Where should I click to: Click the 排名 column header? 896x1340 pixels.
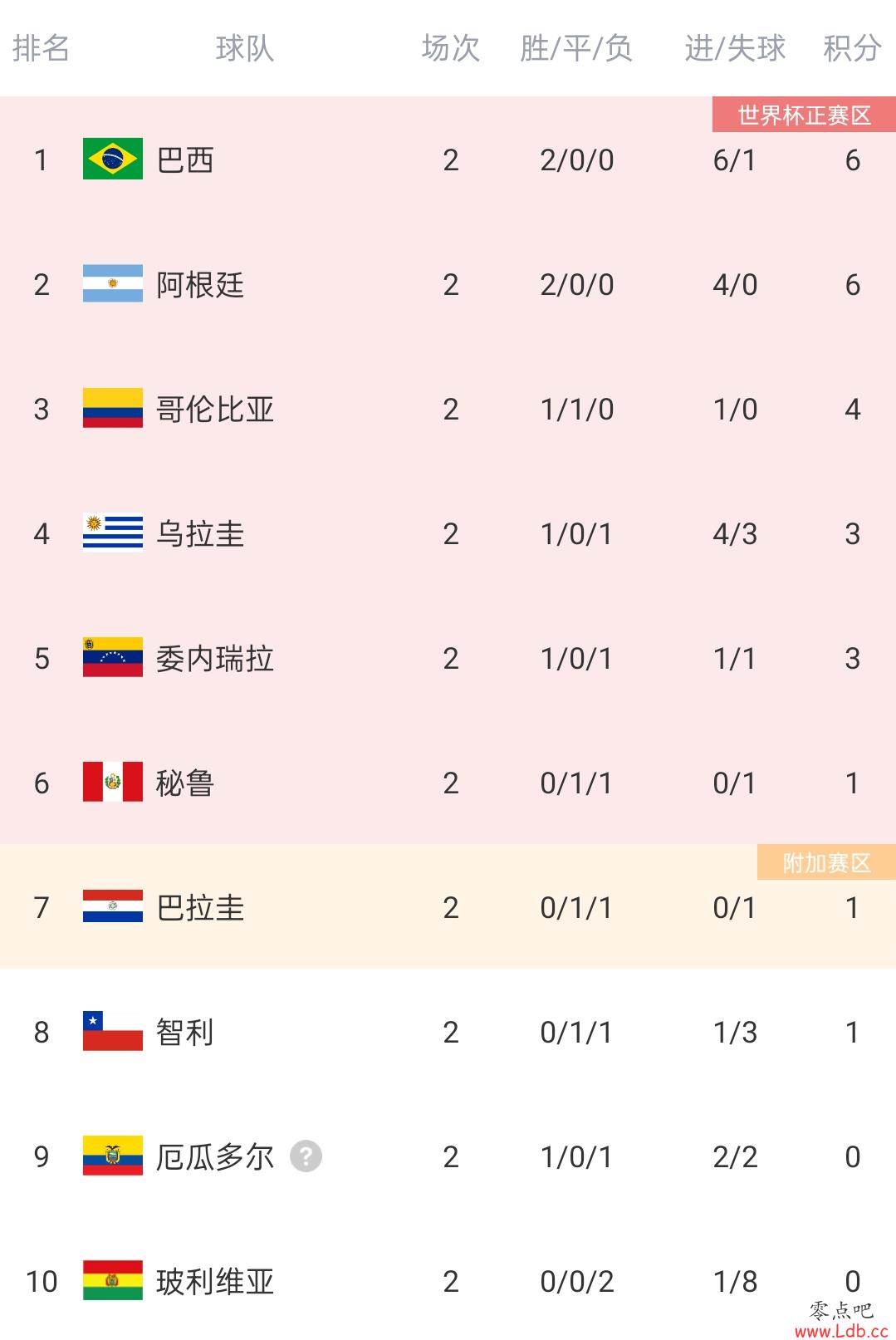point(41,48)
